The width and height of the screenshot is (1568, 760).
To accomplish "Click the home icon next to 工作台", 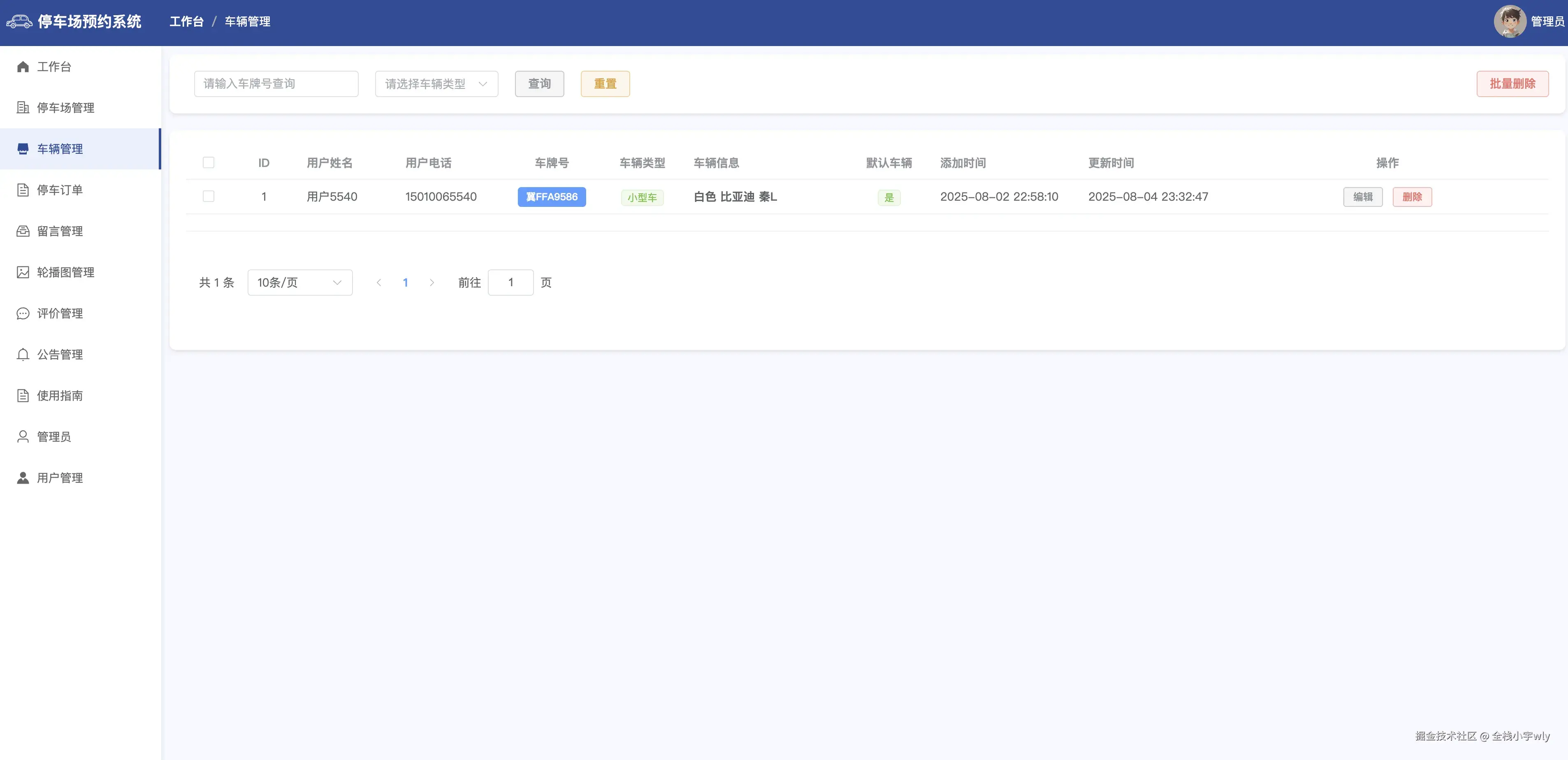I will coord(23,67).
